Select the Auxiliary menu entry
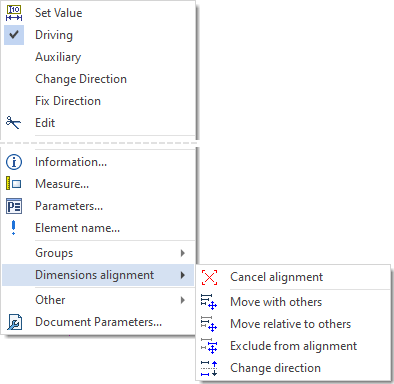394x384 pixels. click(x=99, y=57)
